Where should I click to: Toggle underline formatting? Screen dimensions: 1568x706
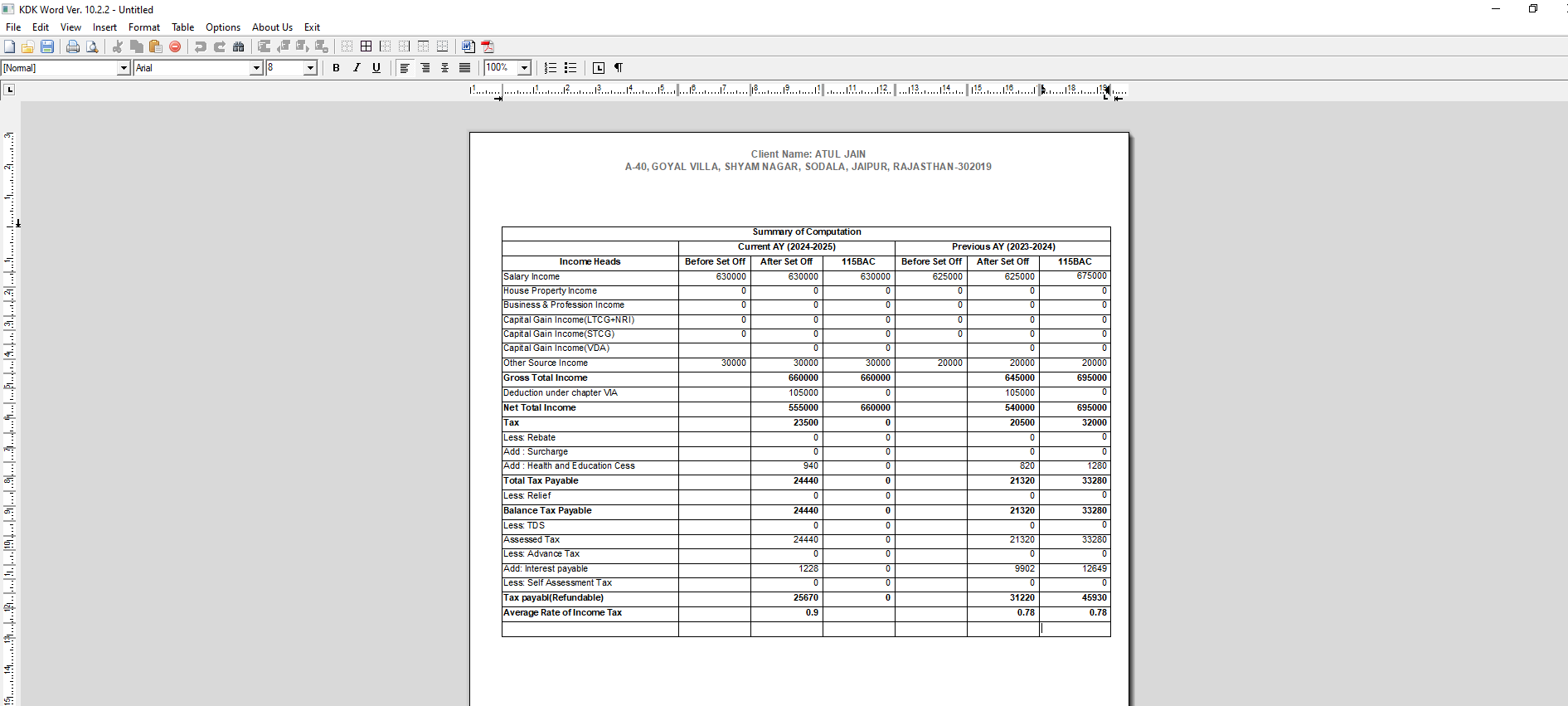click(376, 68)
